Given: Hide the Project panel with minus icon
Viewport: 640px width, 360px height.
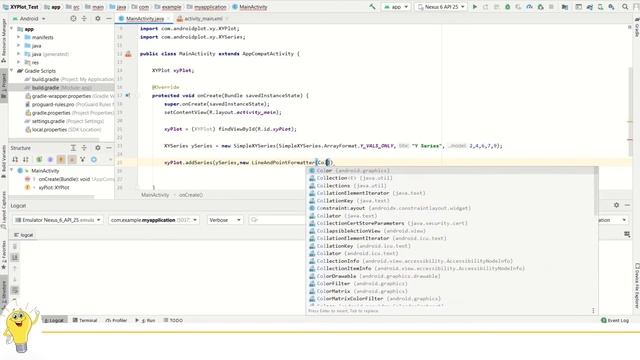Looking at the screenshot, I should [x=109, y=18].
